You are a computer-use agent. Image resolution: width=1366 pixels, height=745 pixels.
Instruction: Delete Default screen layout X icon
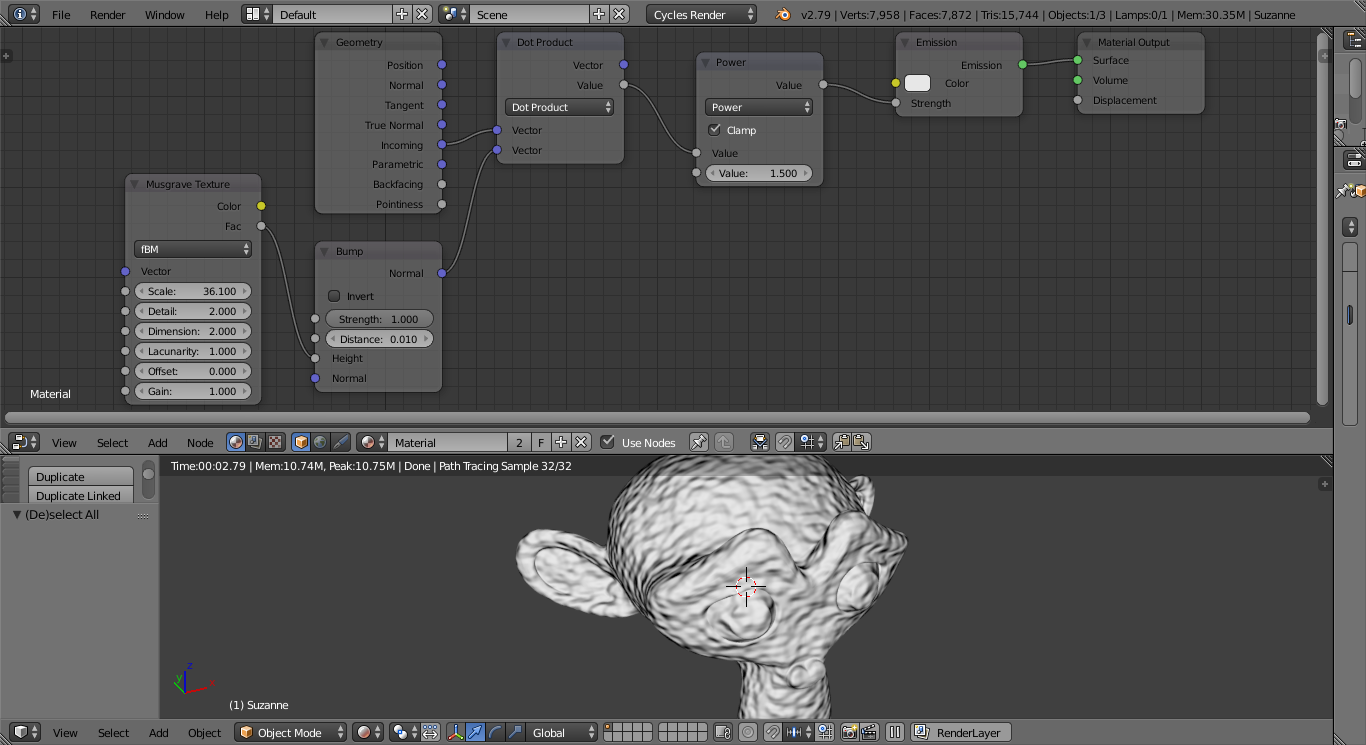click(x=422, y=14)
